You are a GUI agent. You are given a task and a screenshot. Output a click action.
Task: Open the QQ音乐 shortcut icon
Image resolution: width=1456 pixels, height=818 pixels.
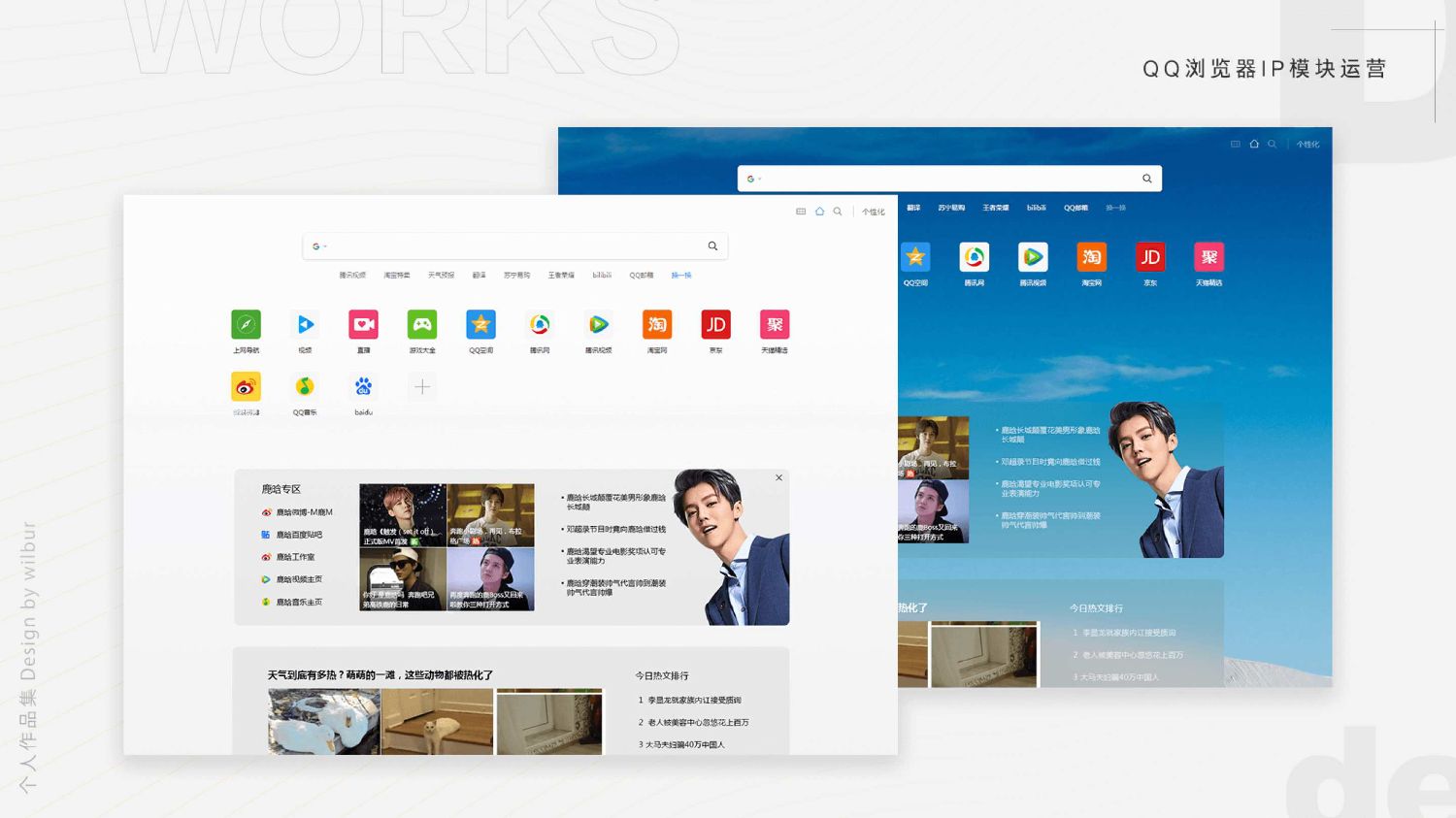pos(305,387)
